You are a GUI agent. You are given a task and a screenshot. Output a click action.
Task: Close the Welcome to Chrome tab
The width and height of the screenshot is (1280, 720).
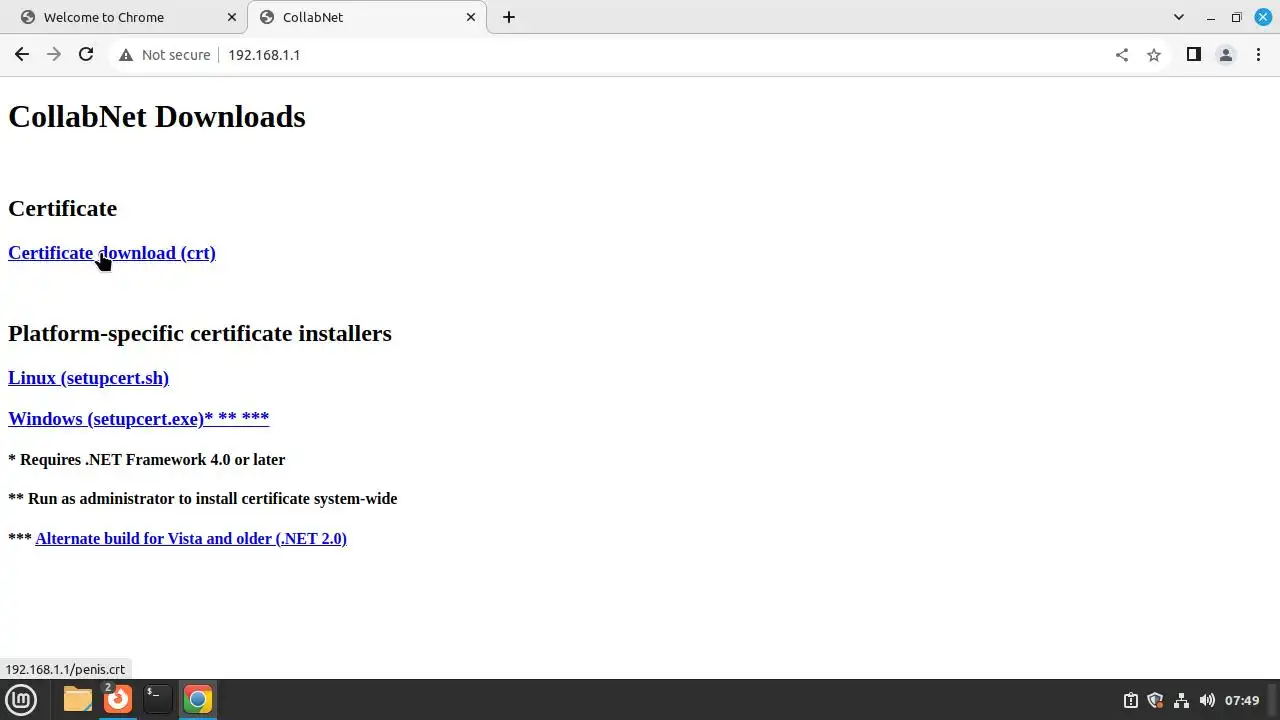click(232, 17)
